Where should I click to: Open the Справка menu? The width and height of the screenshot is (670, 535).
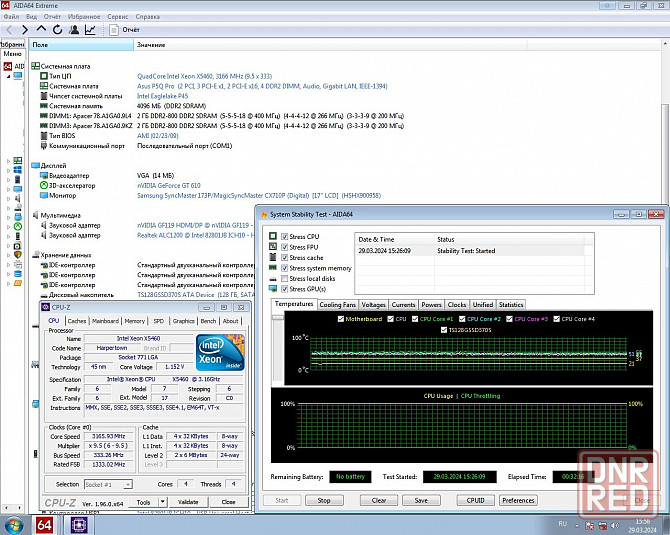(x=148, y=17)
